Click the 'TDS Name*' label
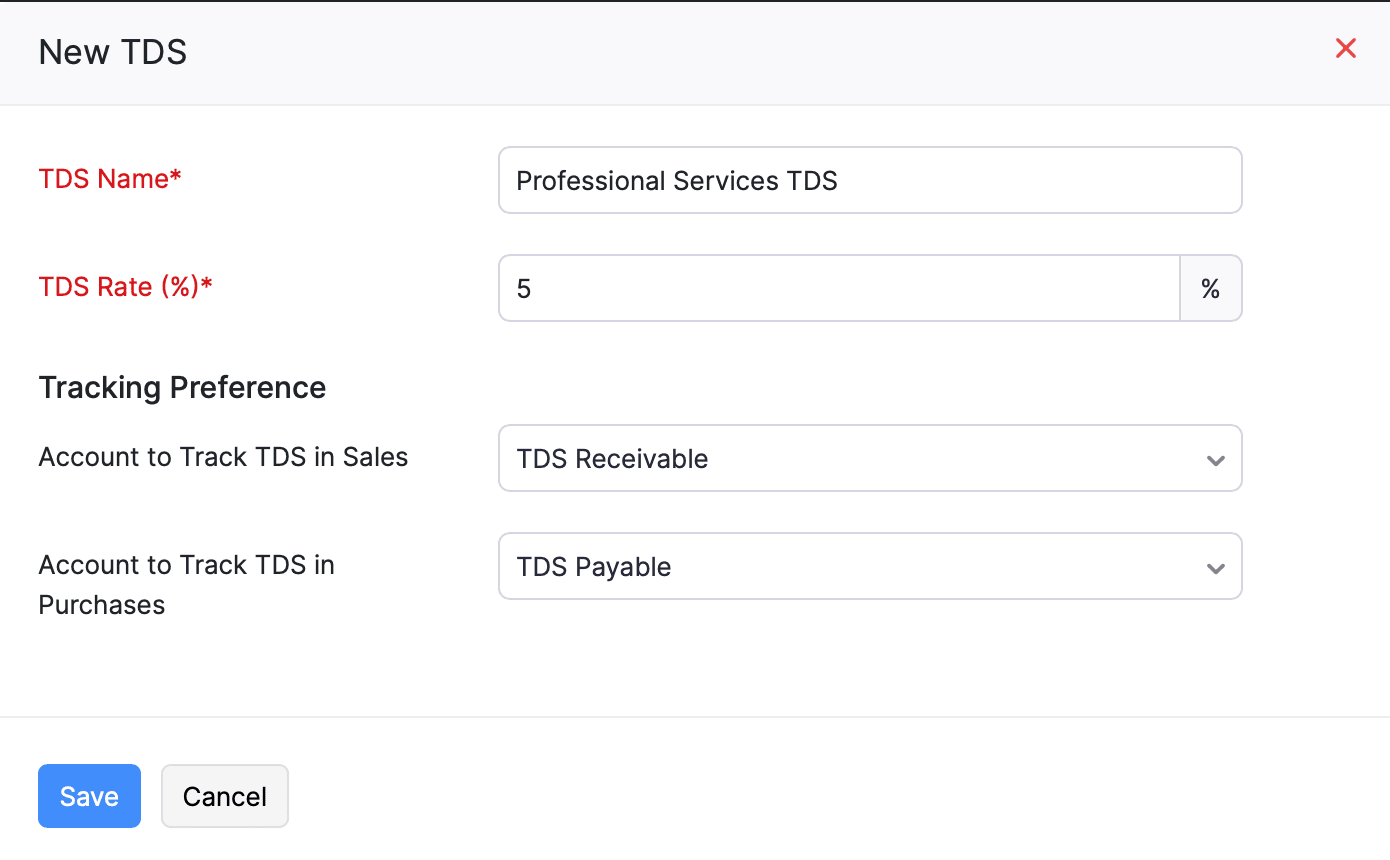 coord(110,179)
